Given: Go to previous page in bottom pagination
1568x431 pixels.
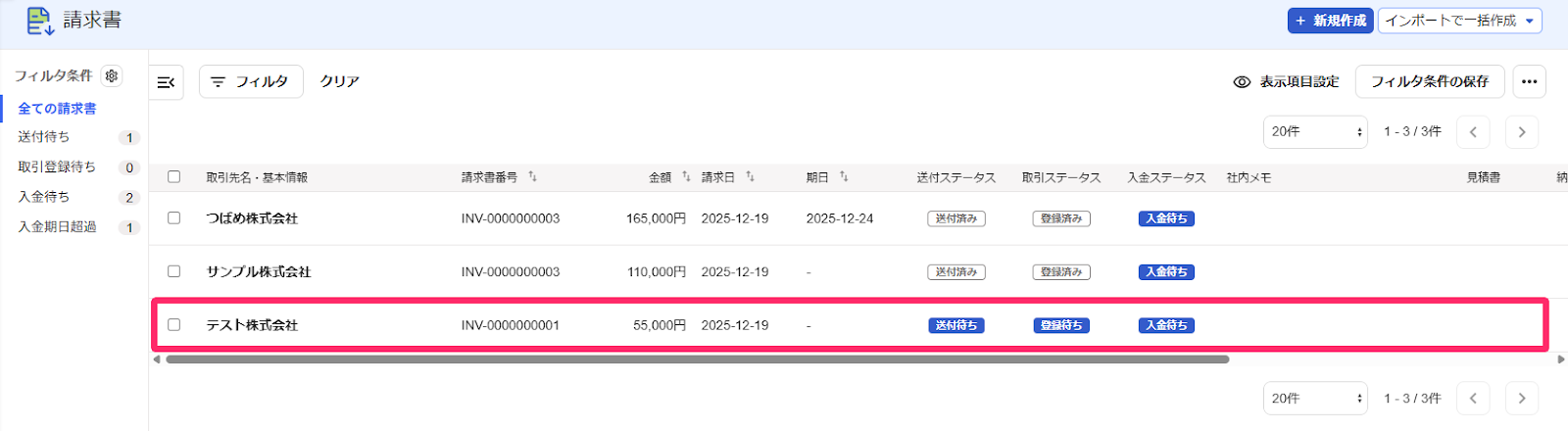Looking at the screenshot, I should (x=1473, y=398).
